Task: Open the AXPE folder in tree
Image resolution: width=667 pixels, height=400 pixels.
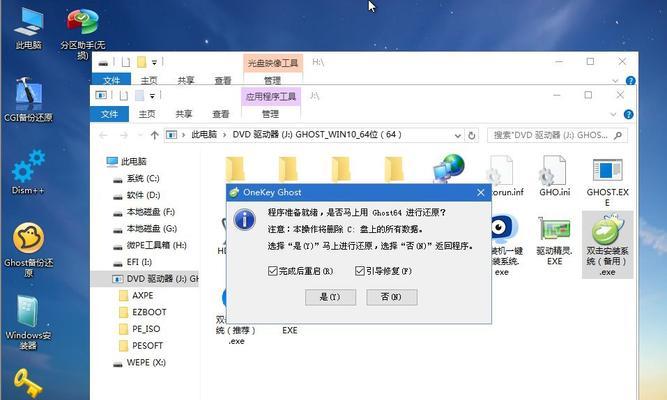Action: click(x=137, y=296)
